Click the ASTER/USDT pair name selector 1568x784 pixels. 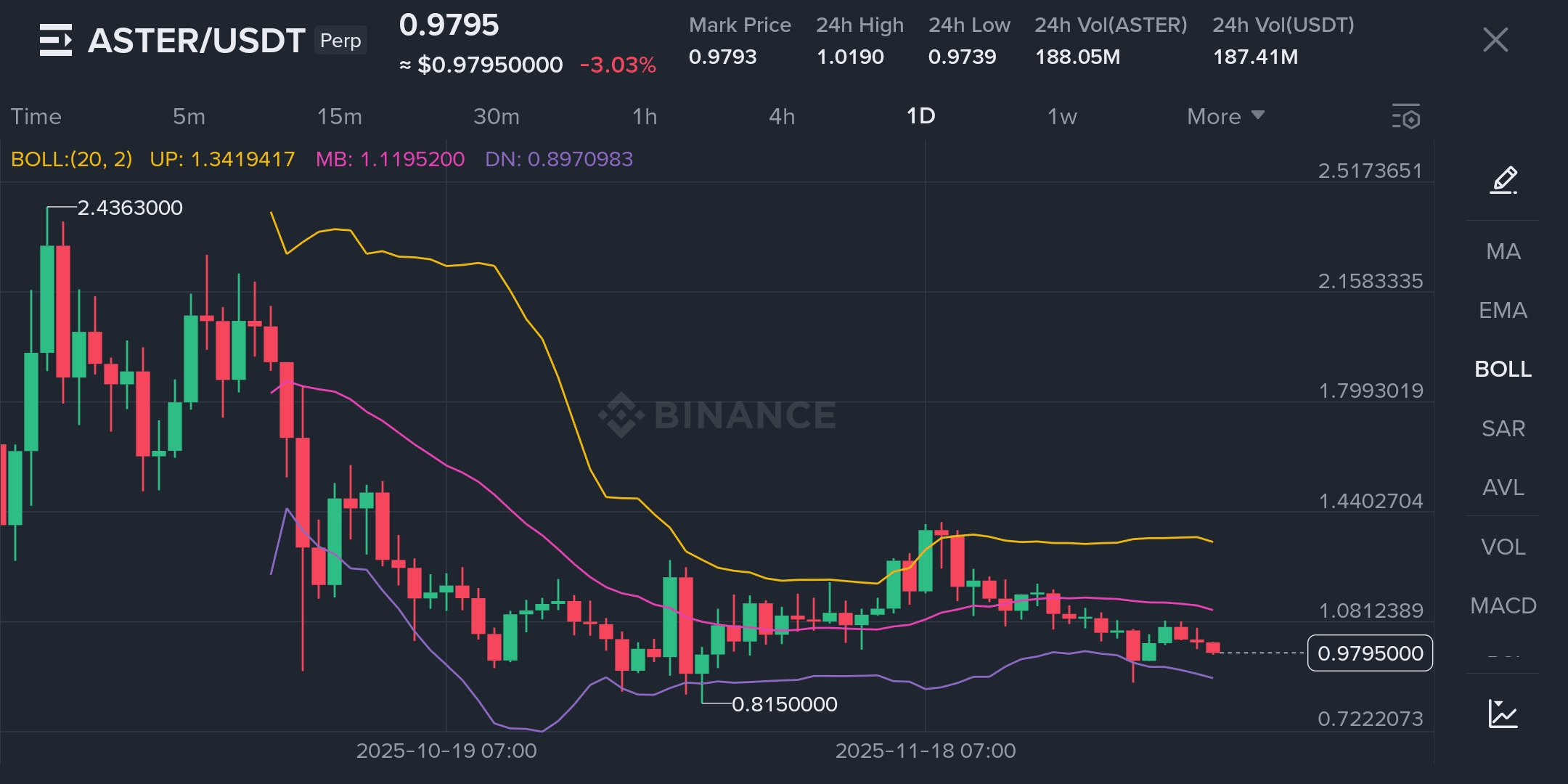[x=196, y=41]
